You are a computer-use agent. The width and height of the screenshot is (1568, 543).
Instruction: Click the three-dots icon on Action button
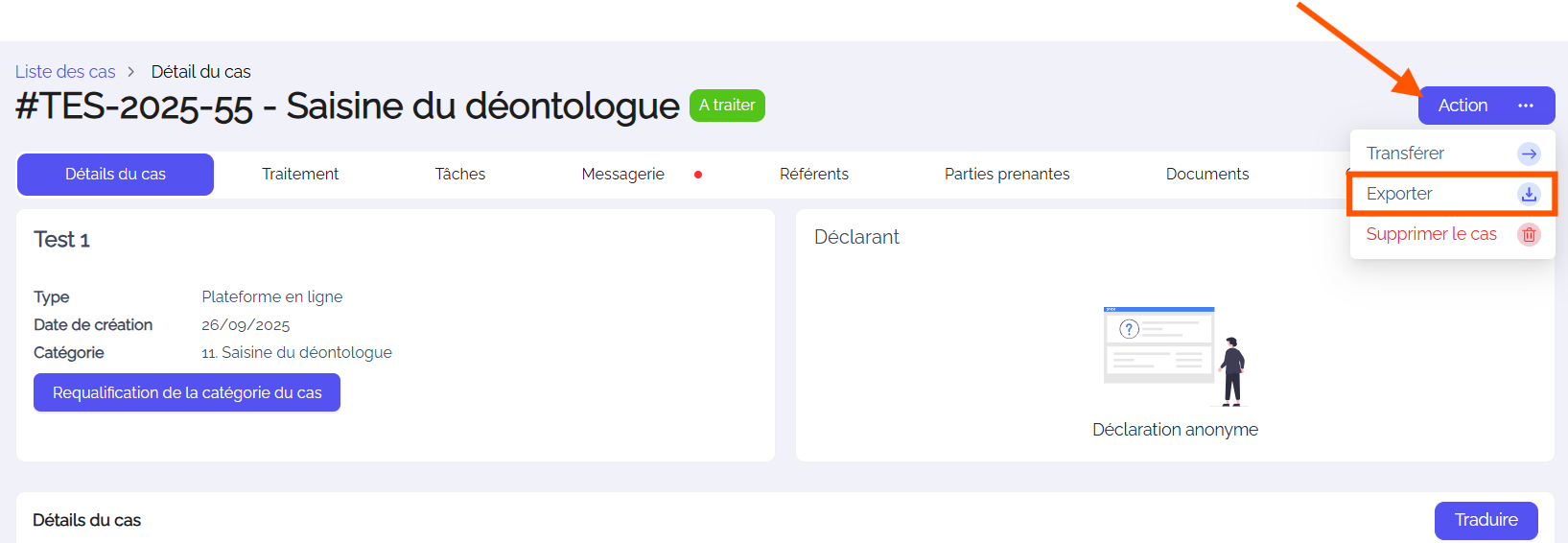tap(1526, 106)
